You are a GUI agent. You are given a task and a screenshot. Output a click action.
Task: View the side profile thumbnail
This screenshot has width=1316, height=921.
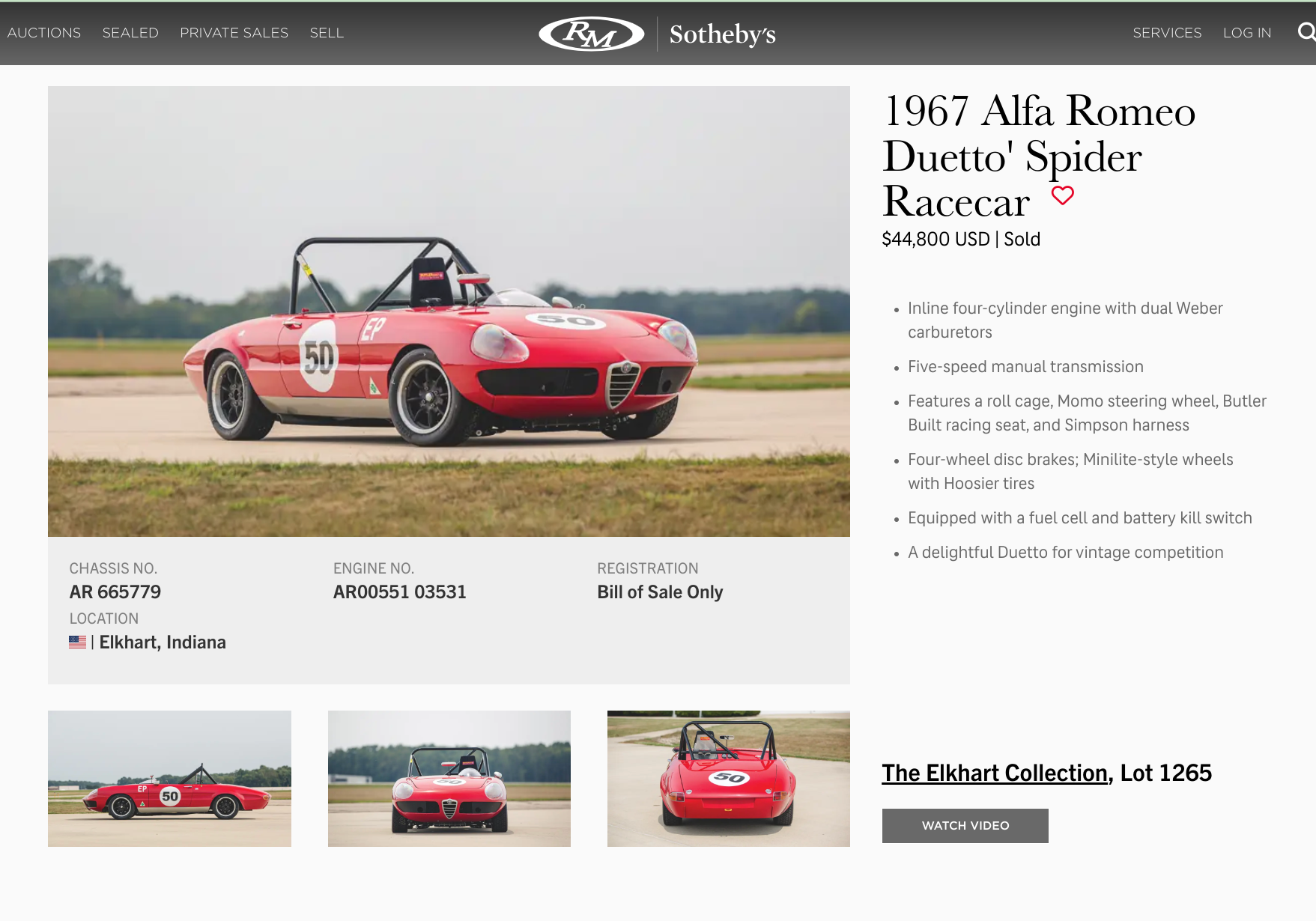[169, 779]
